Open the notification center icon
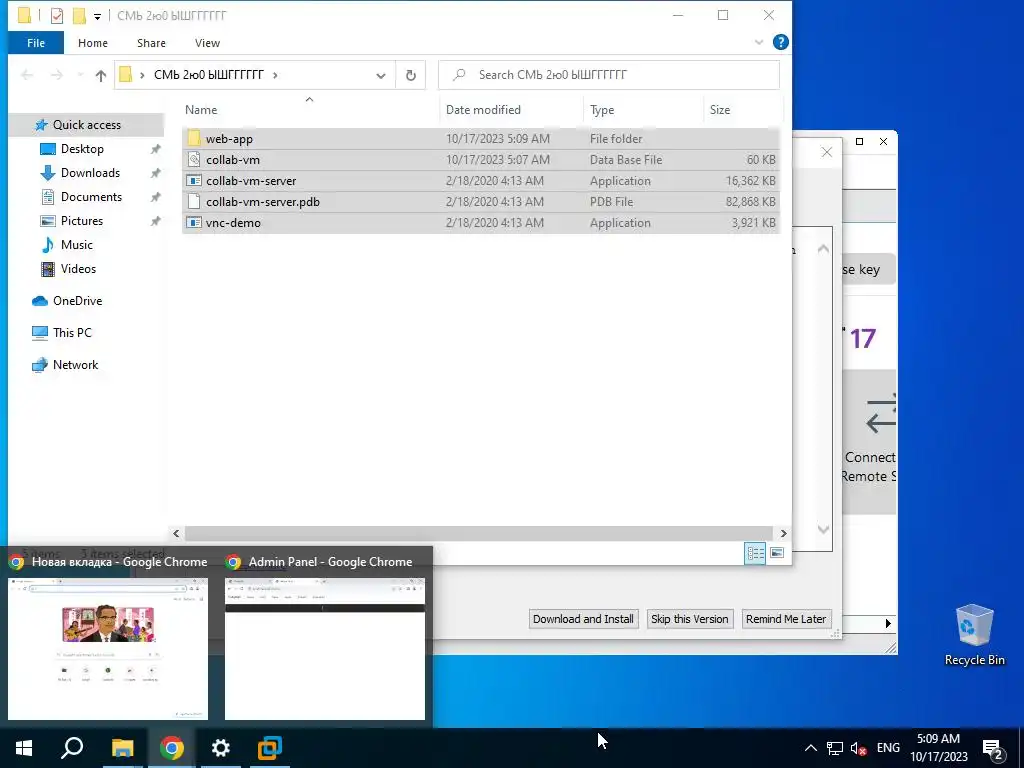The width and height of the screenshot is (1024, 768). point(993,750)
